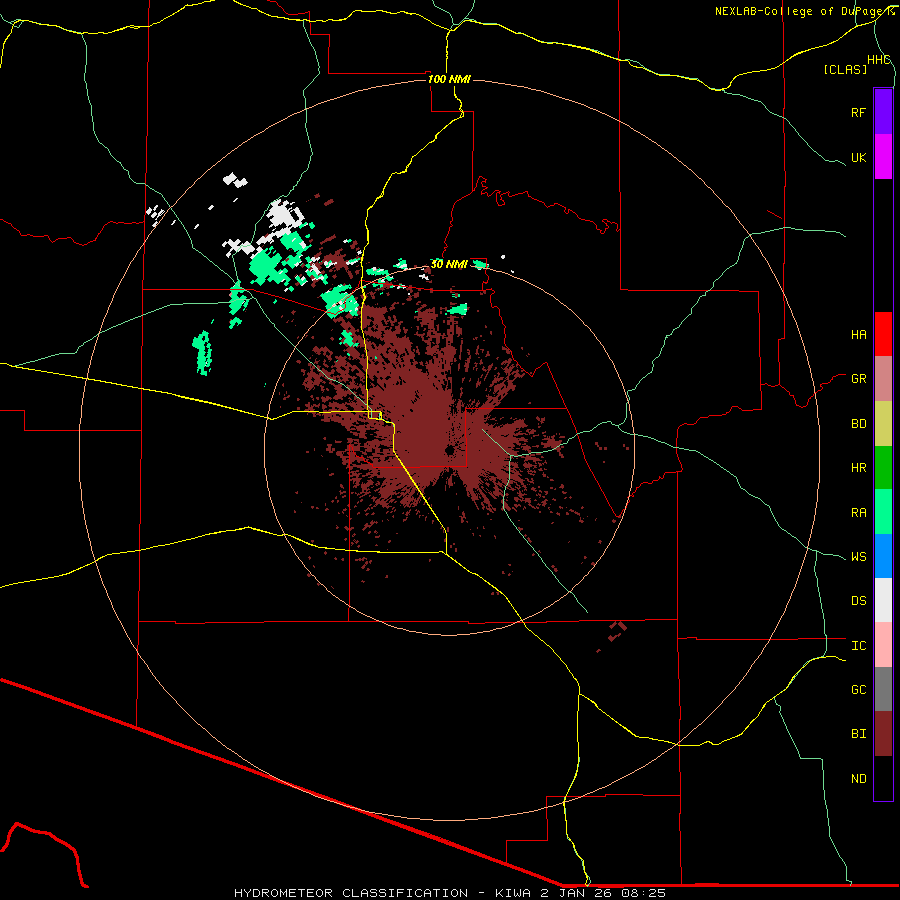Click the HA red legend swatch

coord(883,334)
